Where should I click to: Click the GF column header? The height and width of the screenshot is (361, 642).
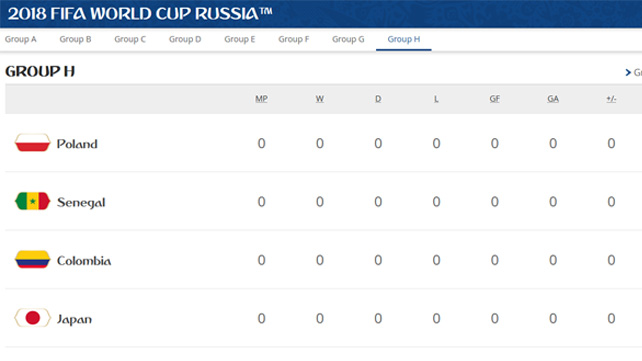(x=495, y=99)
